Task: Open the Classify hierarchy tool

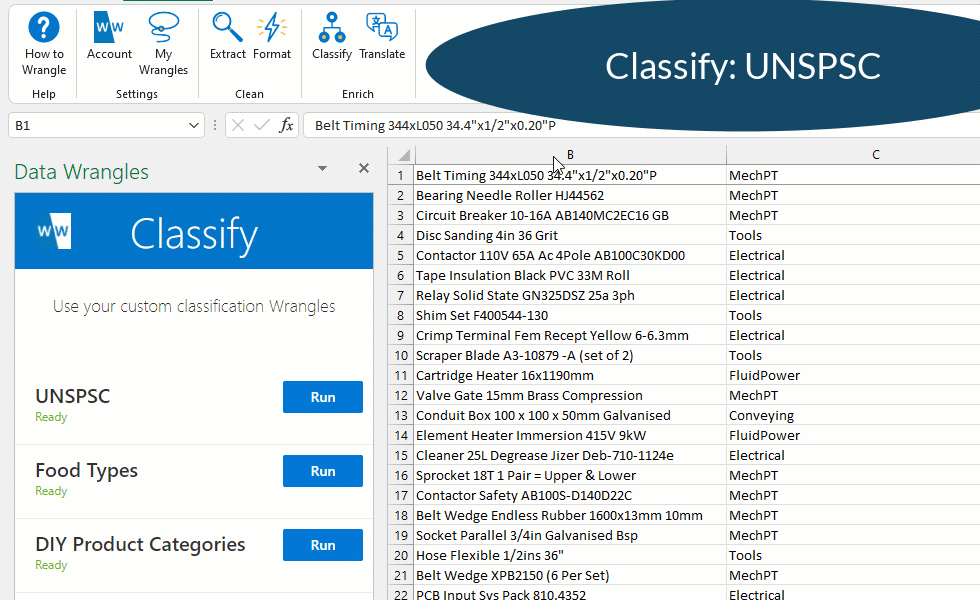Action: click(332, 37)
